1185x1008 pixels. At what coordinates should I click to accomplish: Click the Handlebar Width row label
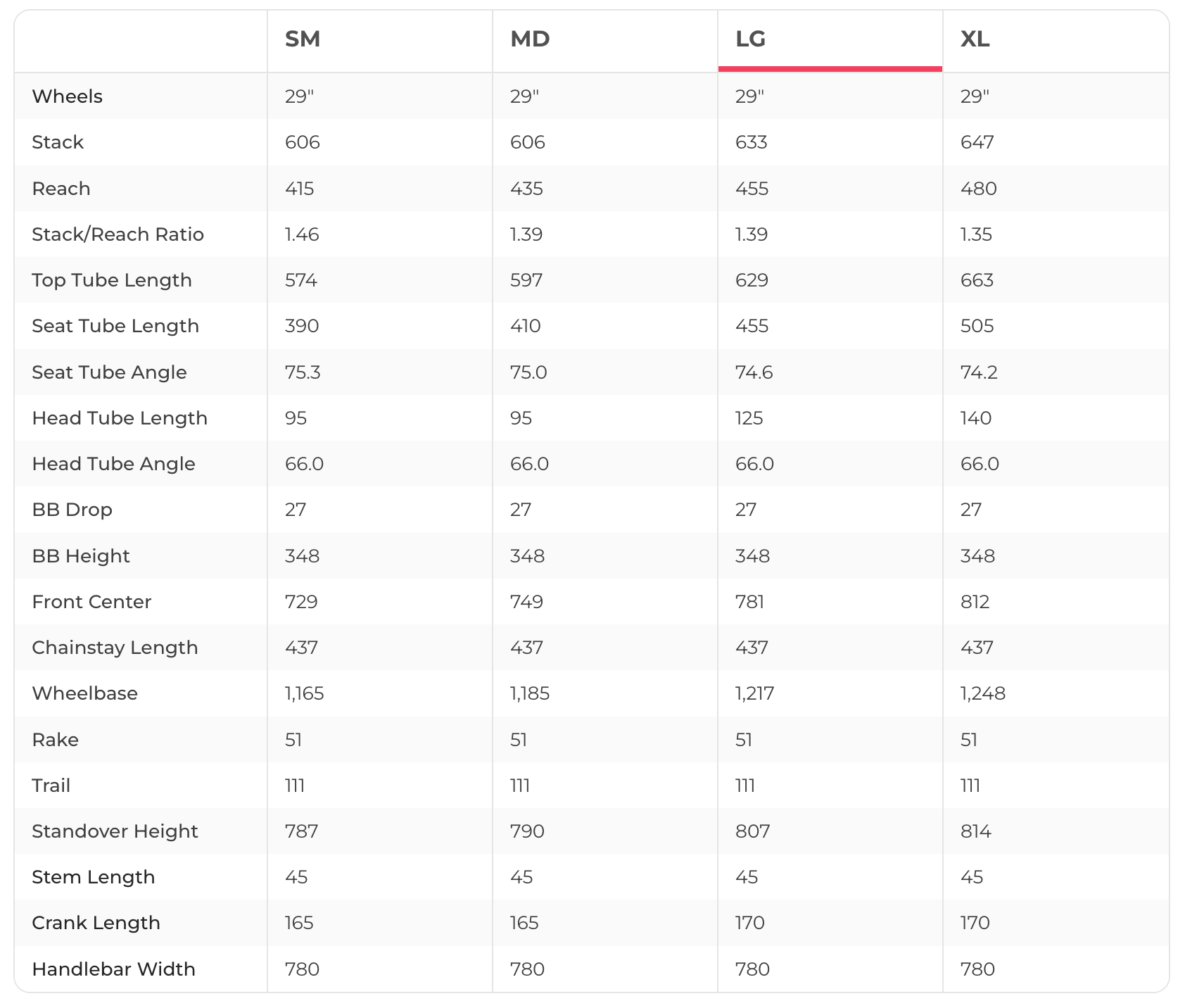114,969
